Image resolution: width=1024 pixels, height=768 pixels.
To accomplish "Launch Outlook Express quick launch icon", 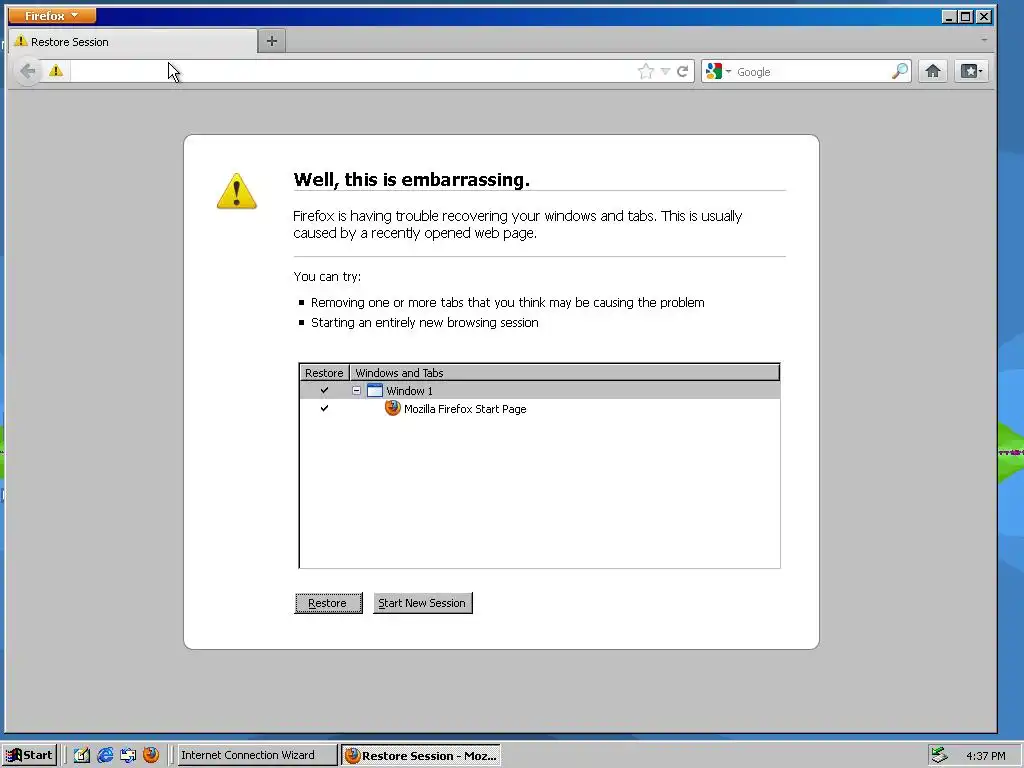I will 128,755.
